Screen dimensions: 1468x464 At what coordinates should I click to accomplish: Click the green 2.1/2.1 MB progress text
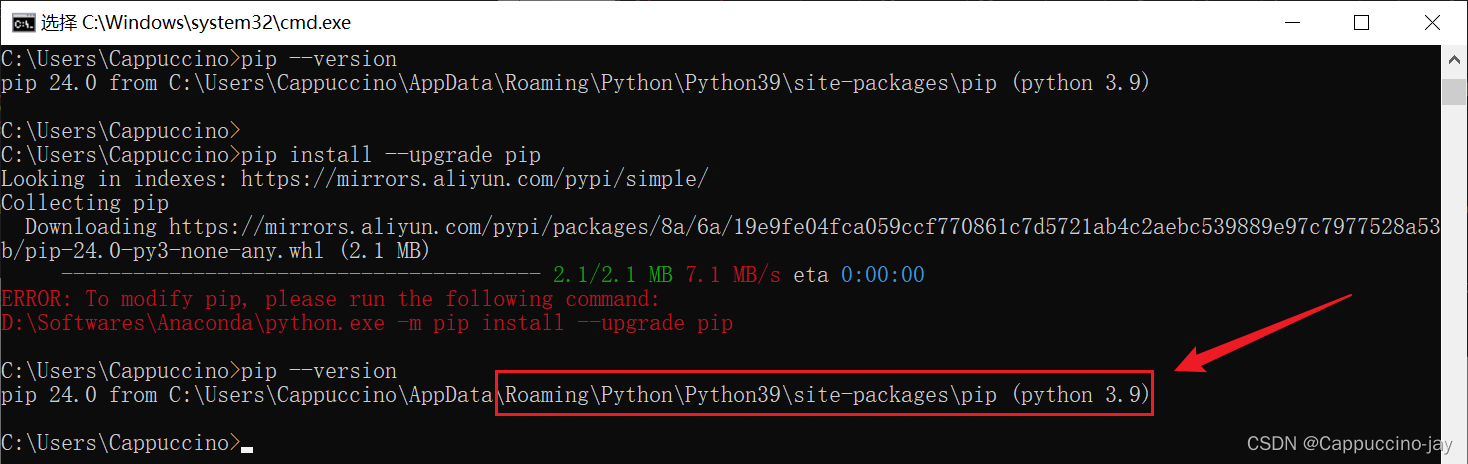[612, 274]
